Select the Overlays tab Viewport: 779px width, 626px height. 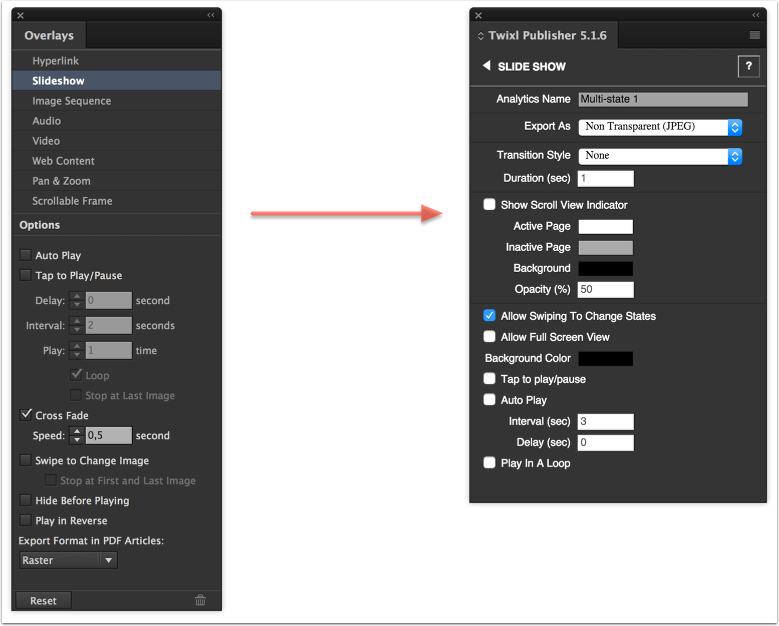49,35
